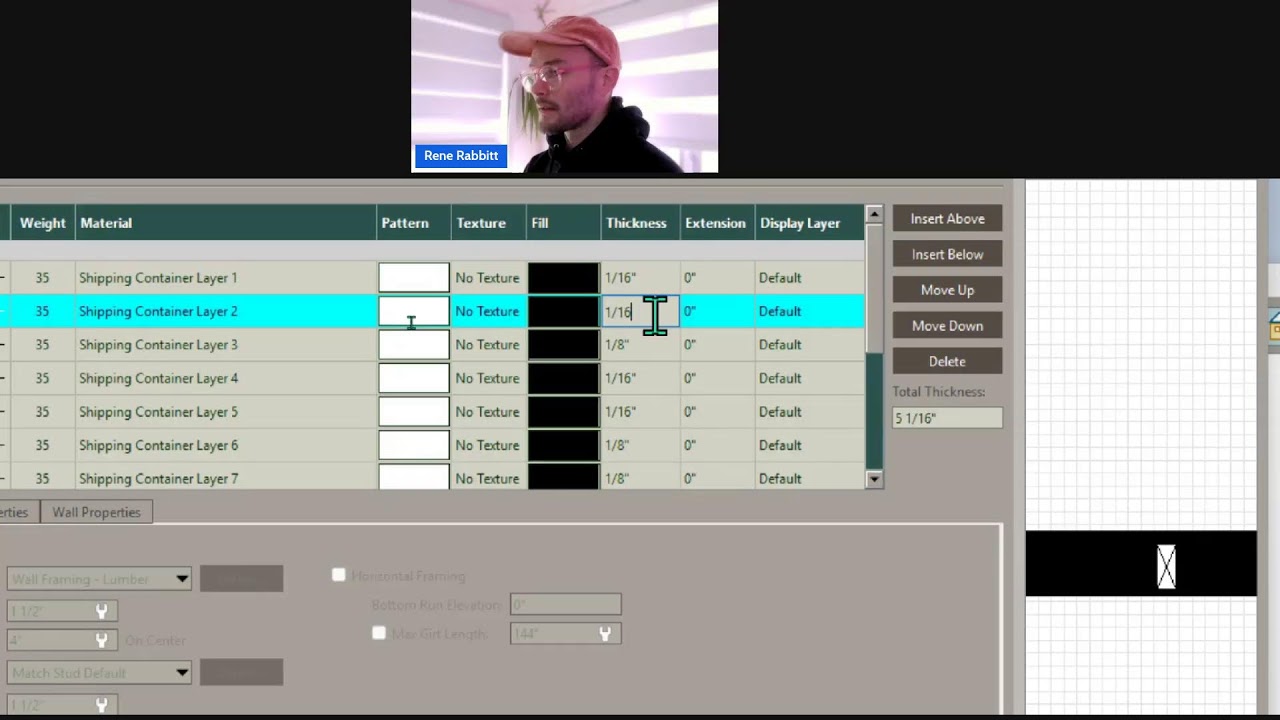Pick fill color for Shipping Container Layer 2
The image size is (1280, 720).
564,311
